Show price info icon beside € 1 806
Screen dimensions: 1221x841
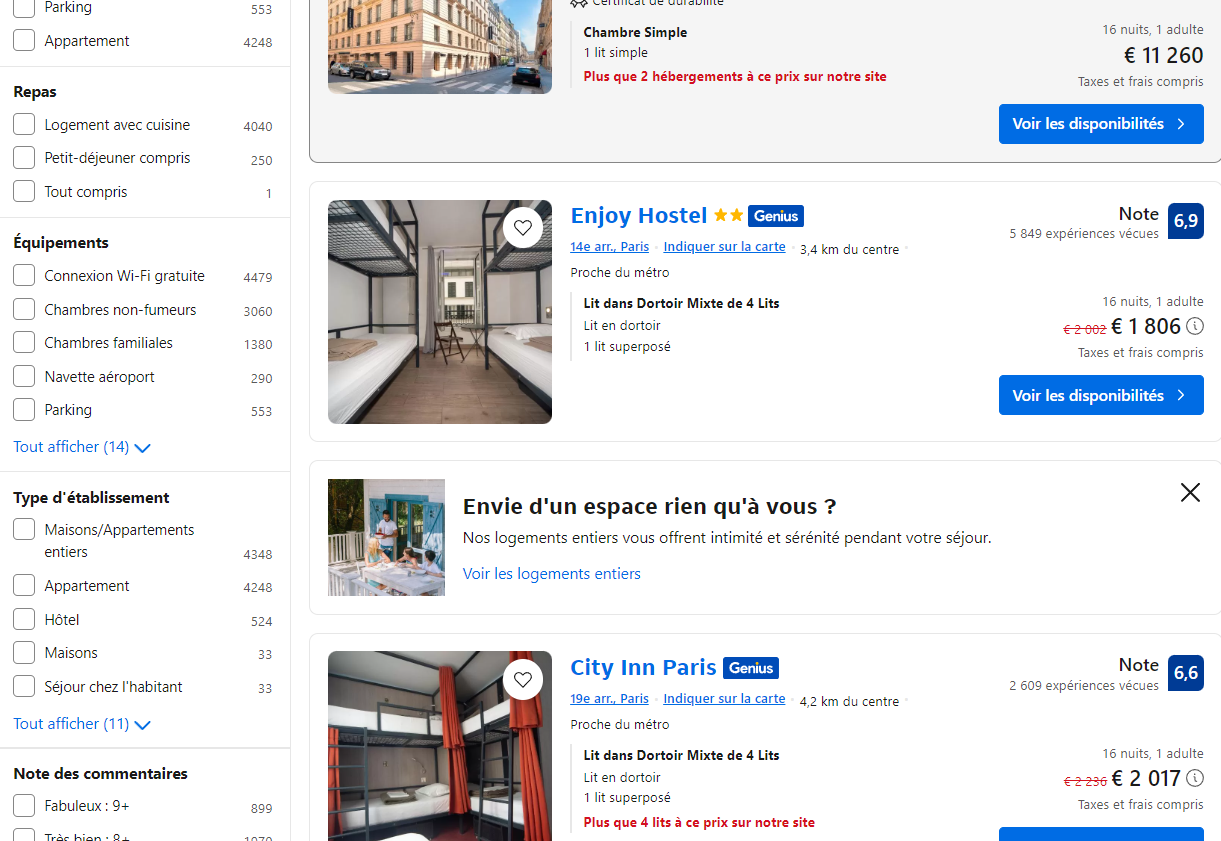coord(1195,326)
